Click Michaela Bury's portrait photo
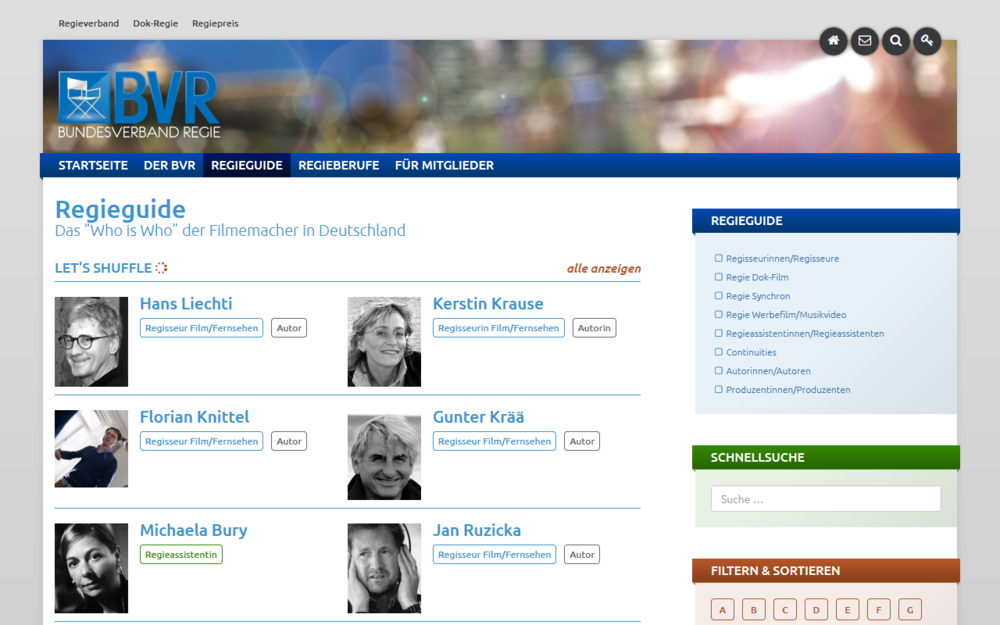This screenshot has width=1000, height=625. (x=91, y=568)
